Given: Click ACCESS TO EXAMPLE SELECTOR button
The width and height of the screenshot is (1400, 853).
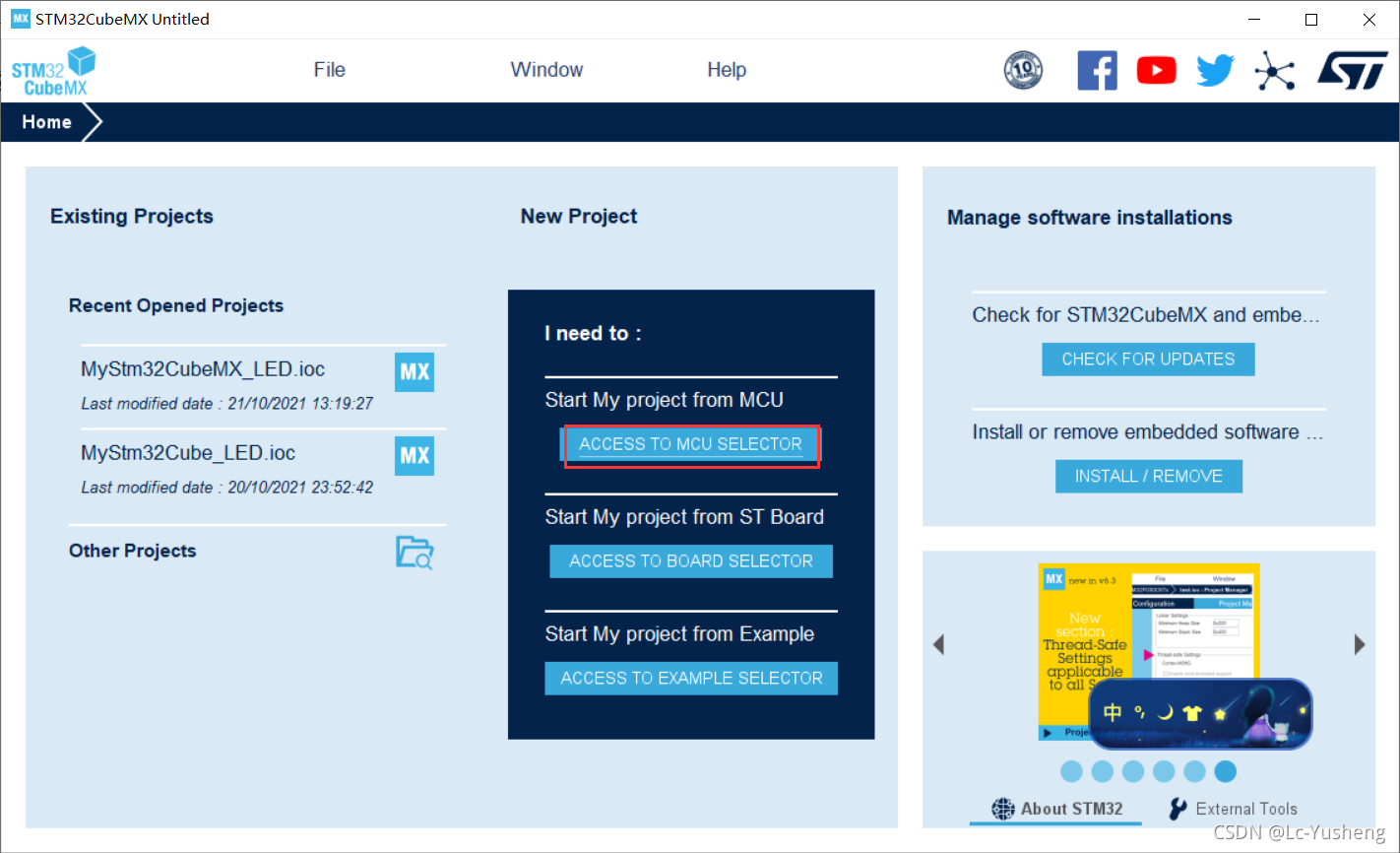Looking at the screenshot, I should 691,678.
